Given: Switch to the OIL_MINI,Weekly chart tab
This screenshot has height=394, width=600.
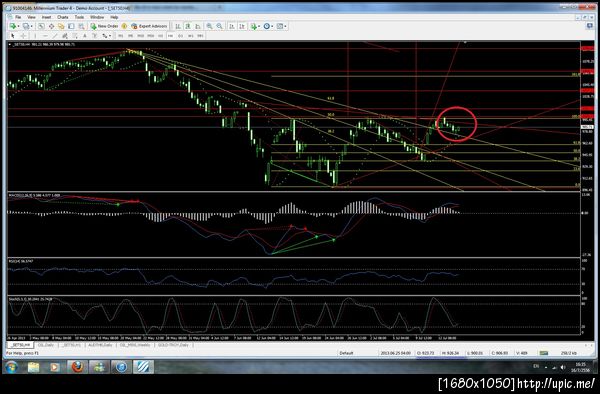Looking at the screenshot, I should click(x=135, y=345).
